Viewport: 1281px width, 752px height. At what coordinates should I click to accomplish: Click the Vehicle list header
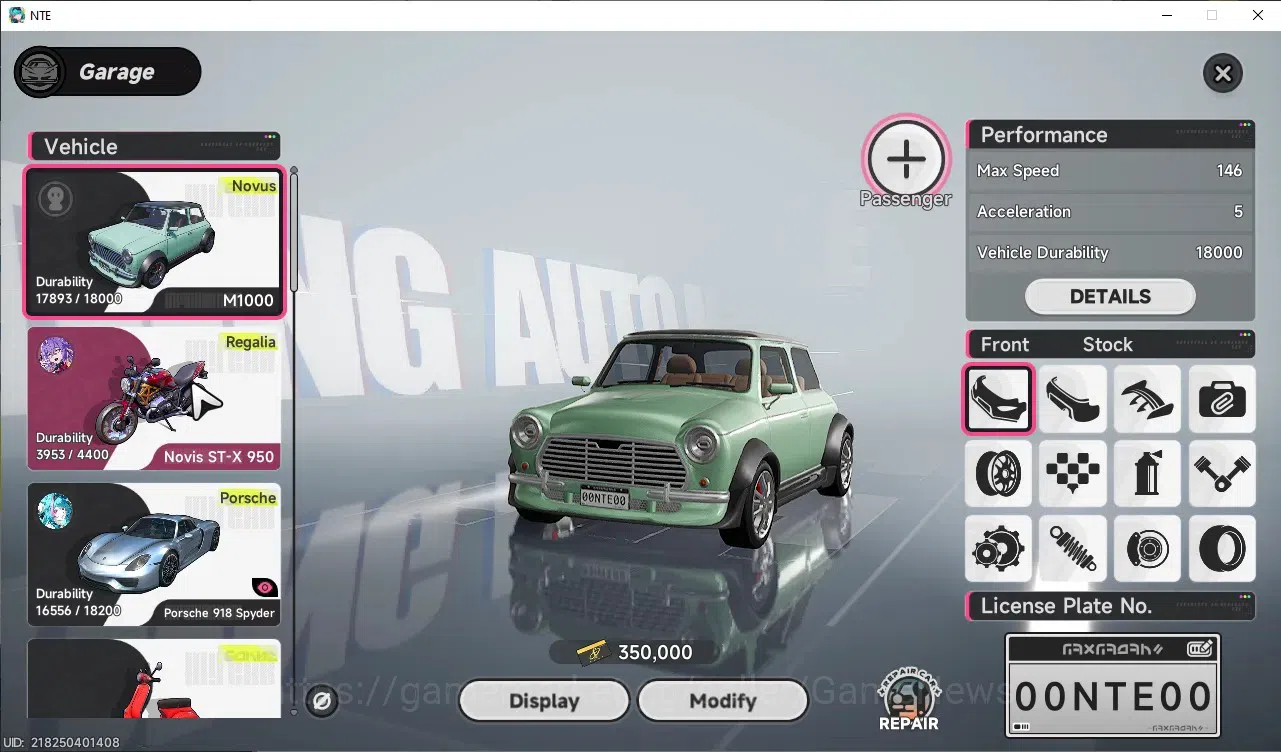tap(155, 146)
